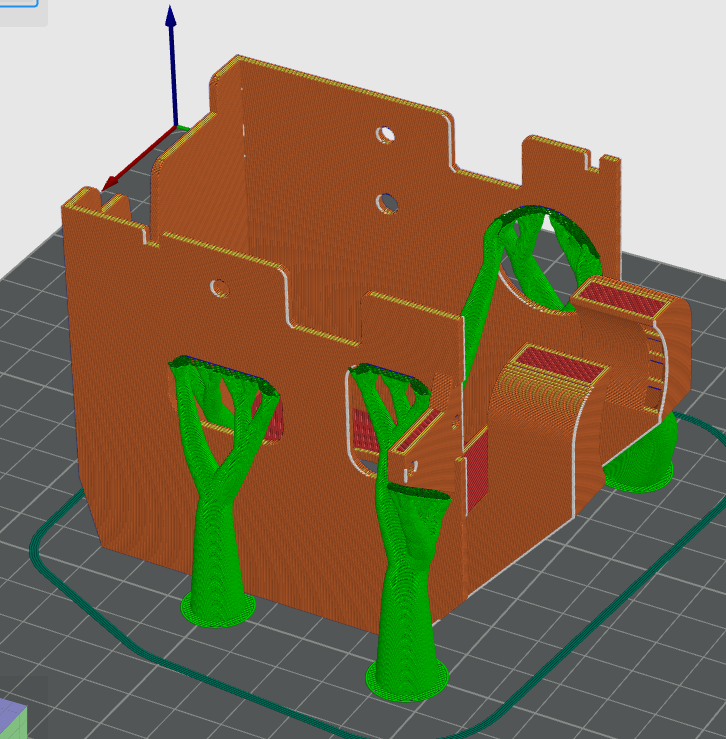726x739 pixels.
Task: Select the upper round hole on the back wall
Action: click(x=386, y=134)
